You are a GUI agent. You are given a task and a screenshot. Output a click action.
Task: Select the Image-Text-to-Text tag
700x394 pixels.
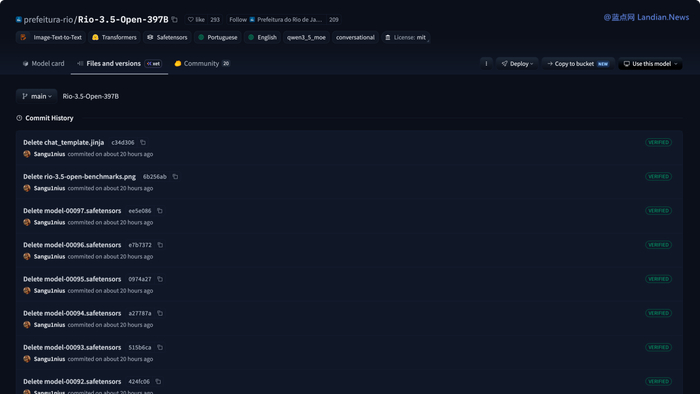pos(51,37)
